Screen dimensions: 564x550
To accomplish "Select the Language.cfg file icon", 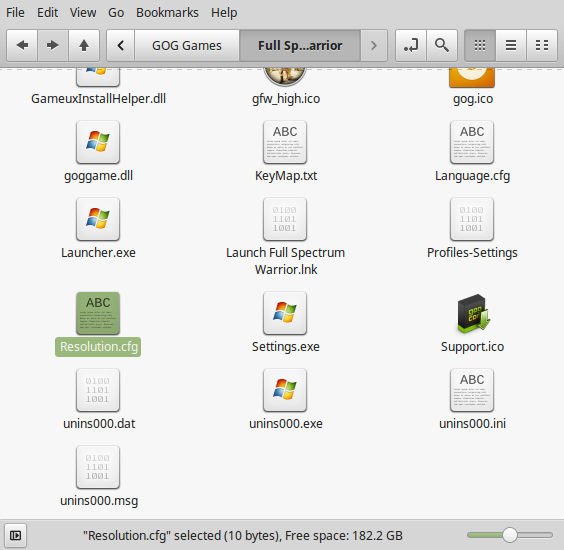I will coord(472,142).
